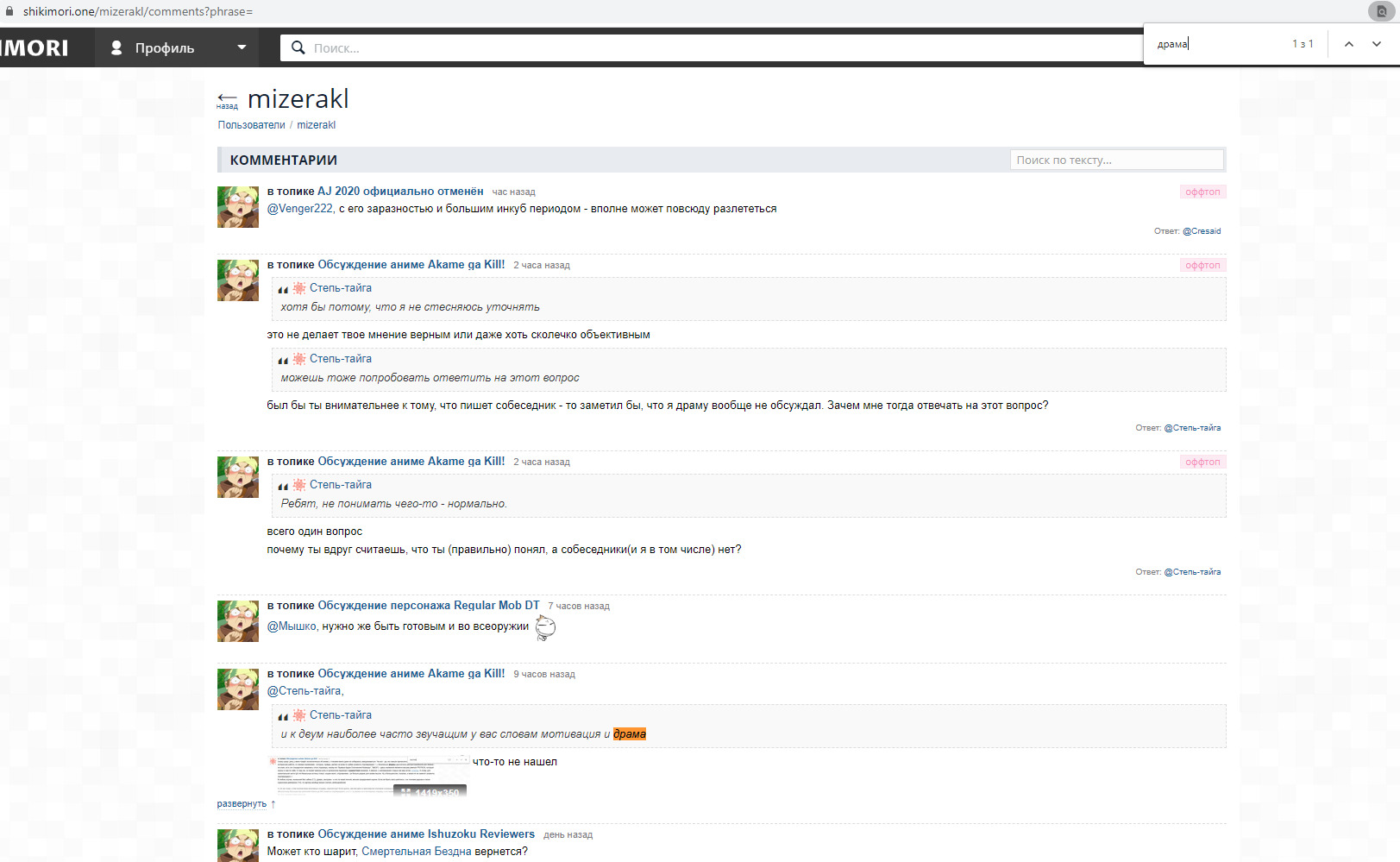1400x862 pixels.
Task: Open topic AJ 2020 официально отменён
Action: 400,192
